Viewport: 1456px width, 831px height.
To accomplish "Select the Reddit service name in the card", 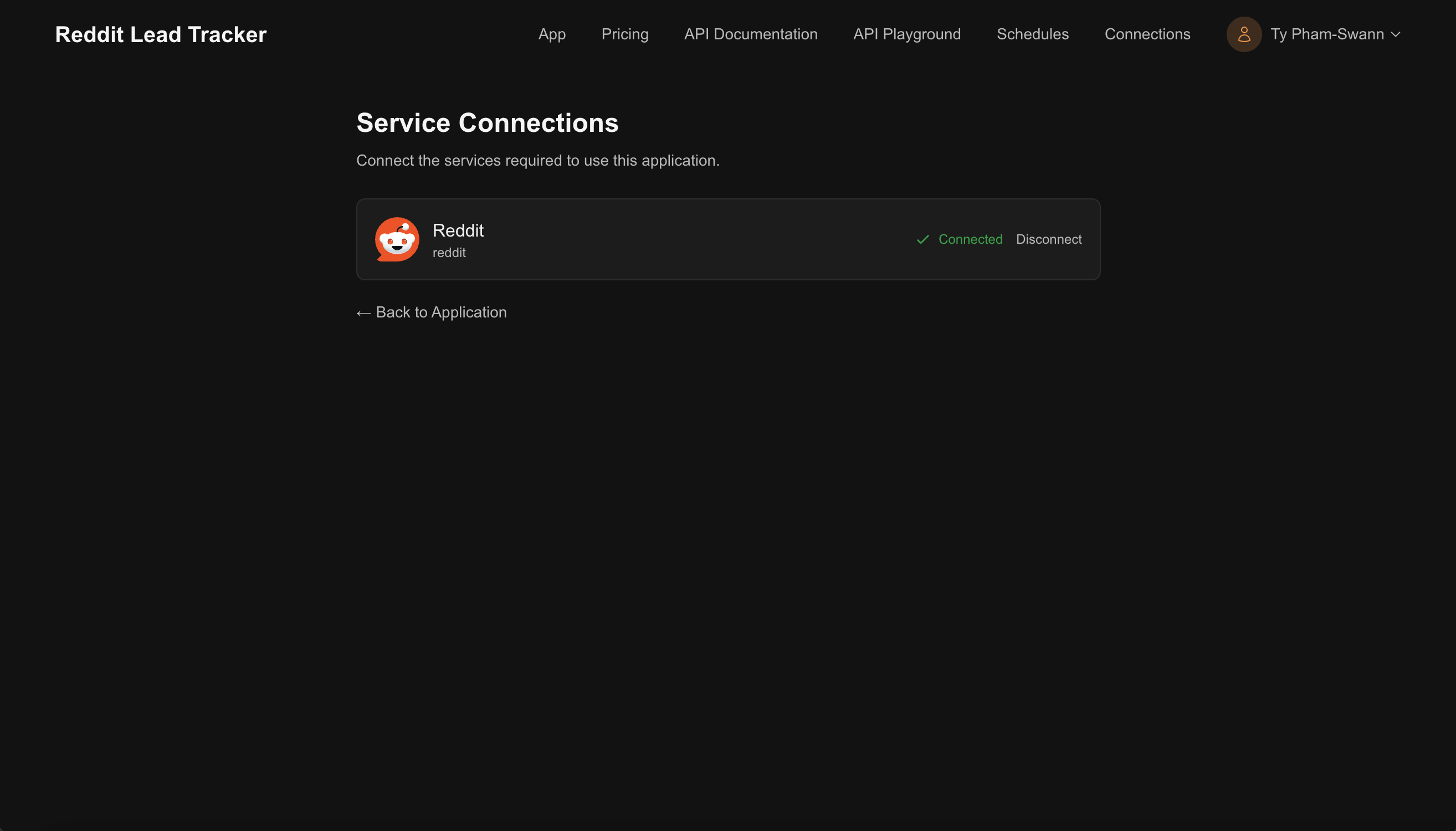I will (x=457, y=230).
